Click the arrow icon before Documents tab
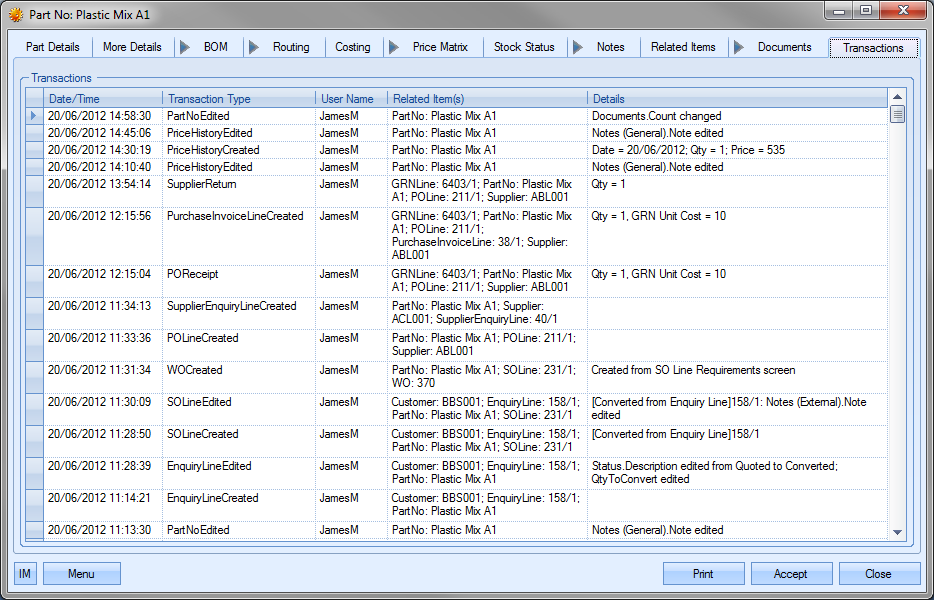Screen dimensions: 934x600 point(738,47)
